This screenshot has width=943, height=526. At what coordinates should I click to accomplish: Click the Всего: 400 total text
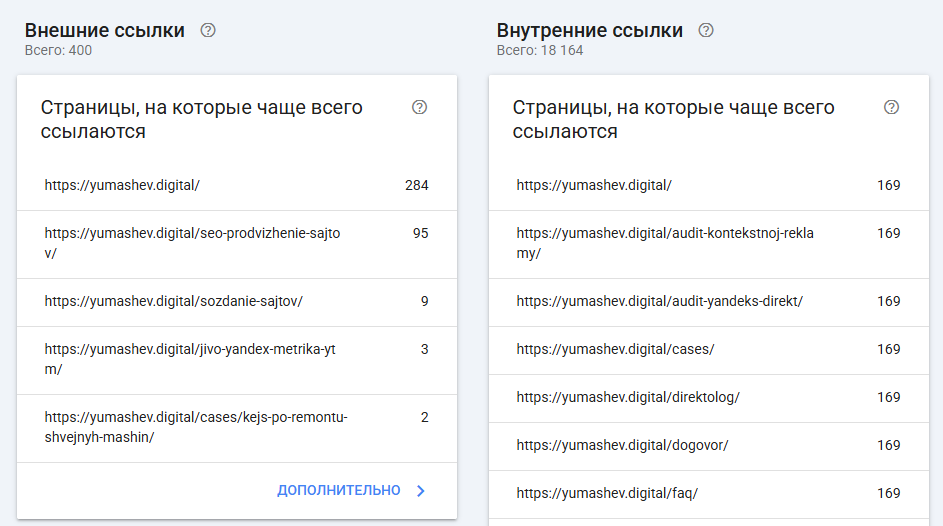click(58, 50)
